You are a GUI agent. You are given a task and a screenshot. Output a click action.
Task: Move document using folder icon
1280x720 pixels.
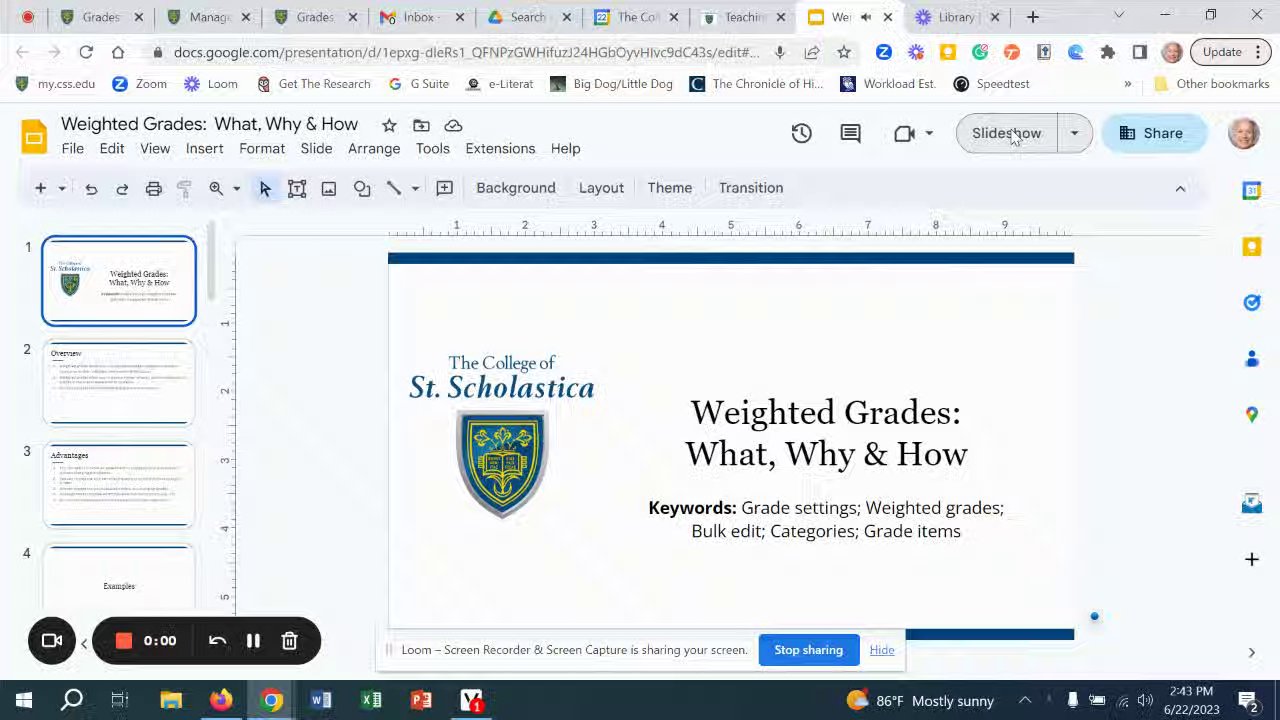click(421, 125)
